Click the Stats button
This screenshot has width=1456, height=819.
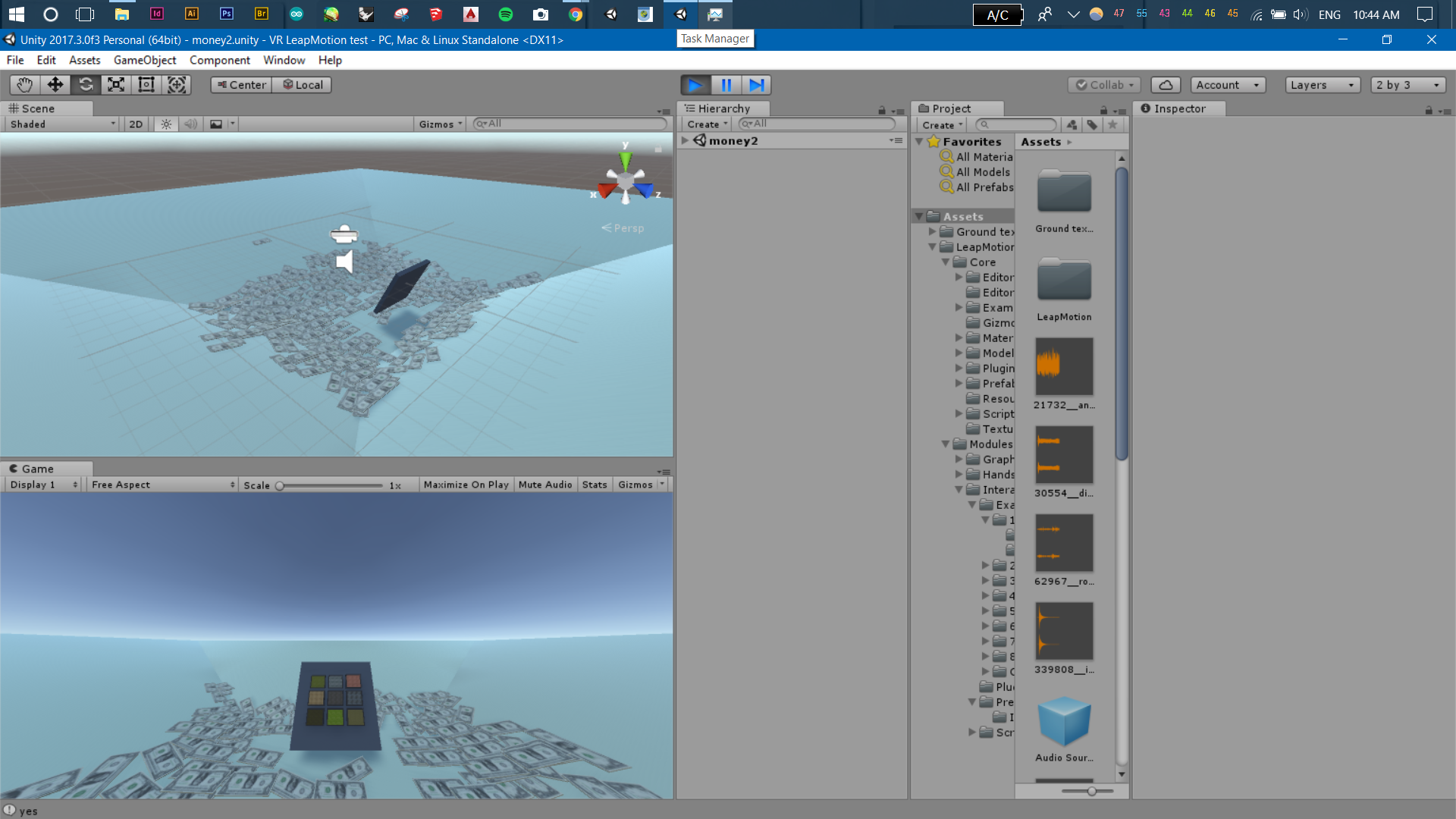coord(594,485)
